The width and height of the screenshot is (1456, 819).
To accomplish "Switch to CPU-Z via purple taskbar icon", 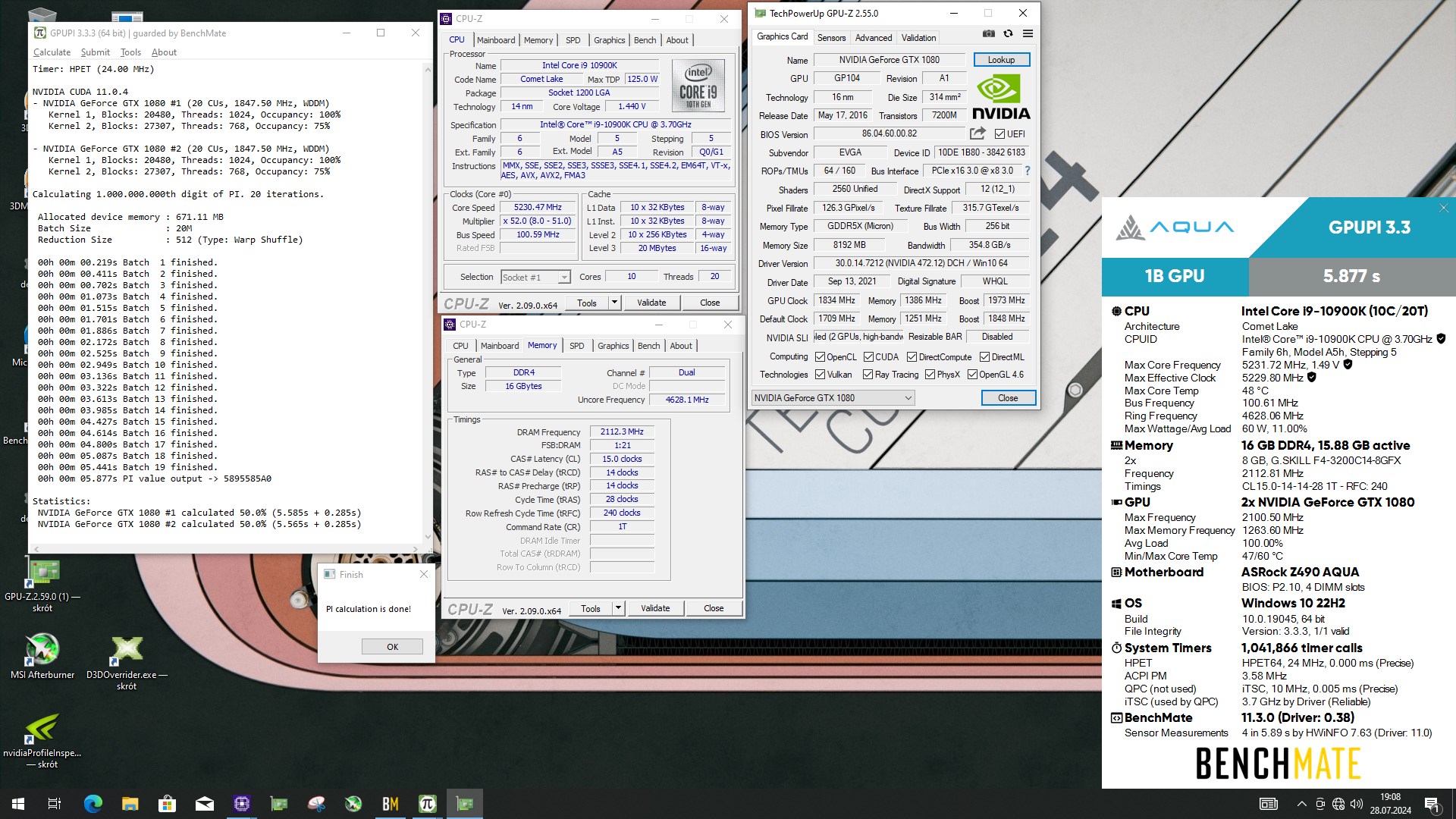I will pos(242,804).
